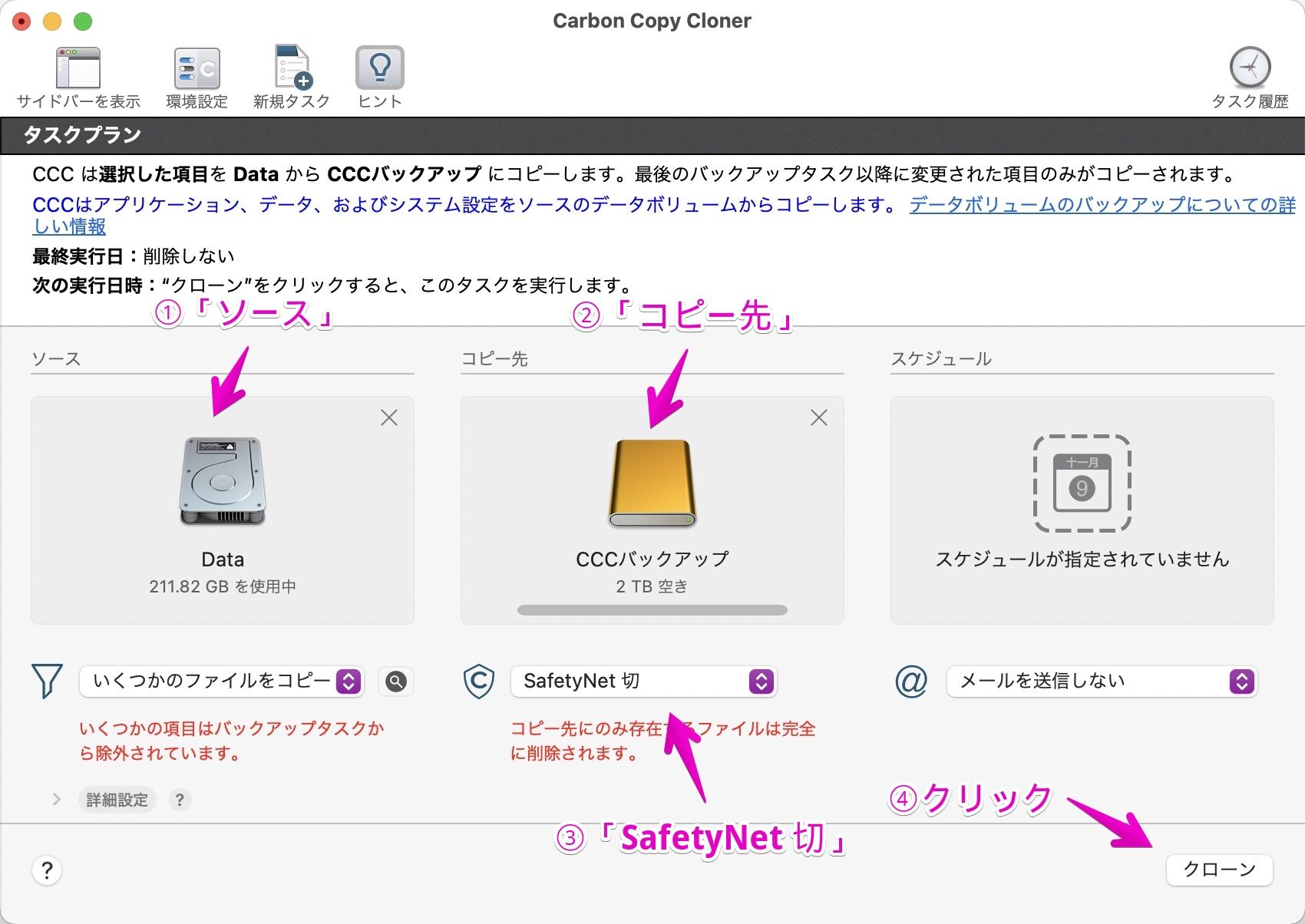The width and height of the screenshot is (1305, 924).
Task: Open 環境設定 preferences icon
Action: point(197,69)
